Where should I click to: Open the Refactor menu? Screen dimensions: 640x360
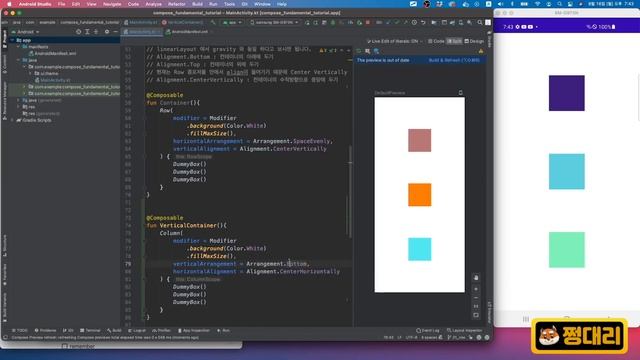point(177,4)
